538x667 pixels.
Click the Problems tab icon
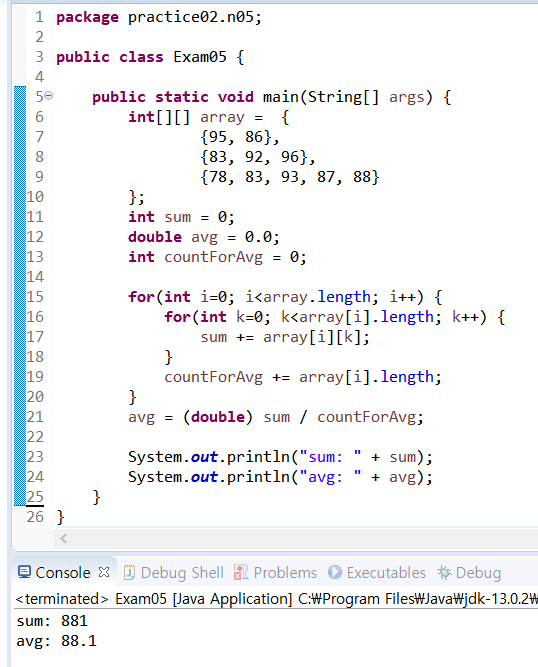(240, 573)
